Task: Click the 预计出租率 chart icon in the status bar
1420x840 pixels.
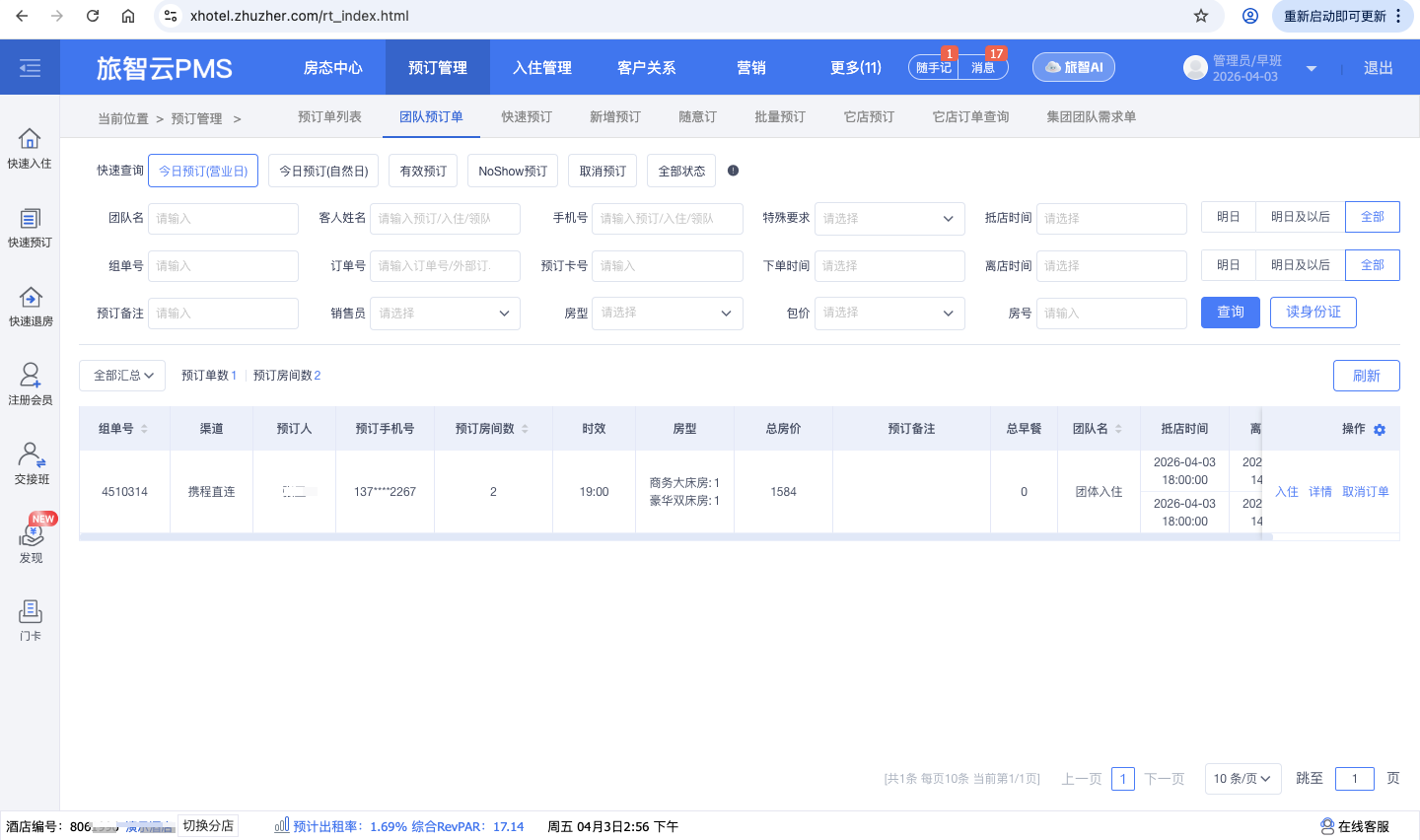Action: 282,825
